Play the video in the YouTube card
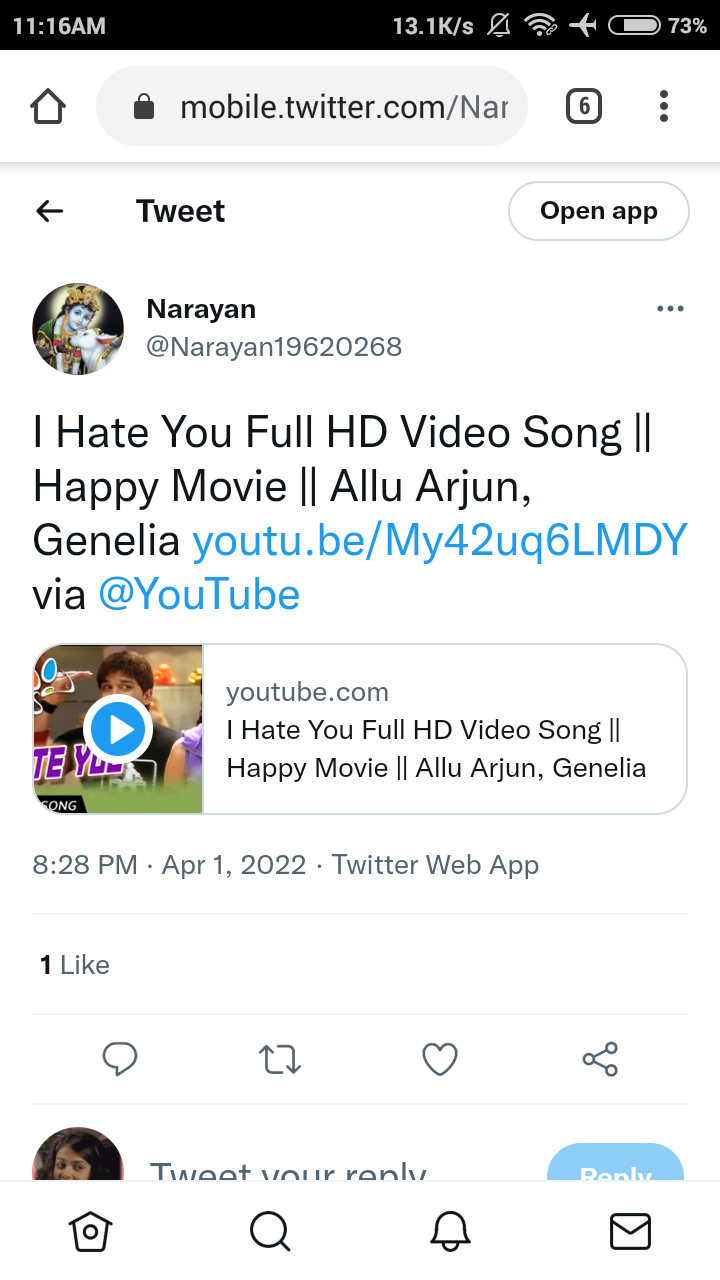Image resolution: width=720 pixels, height=1280 pixels. click(x=118, y=729)
